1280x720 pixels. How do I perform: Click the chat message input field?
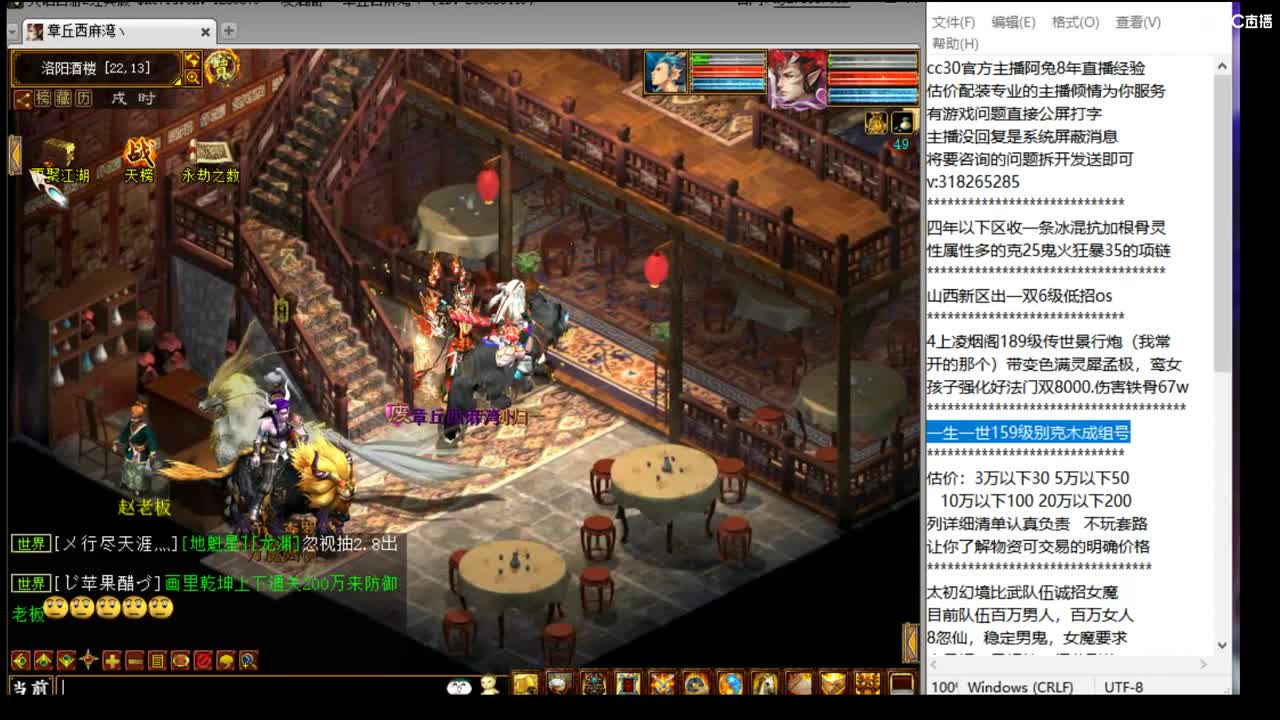click(250, 687)
